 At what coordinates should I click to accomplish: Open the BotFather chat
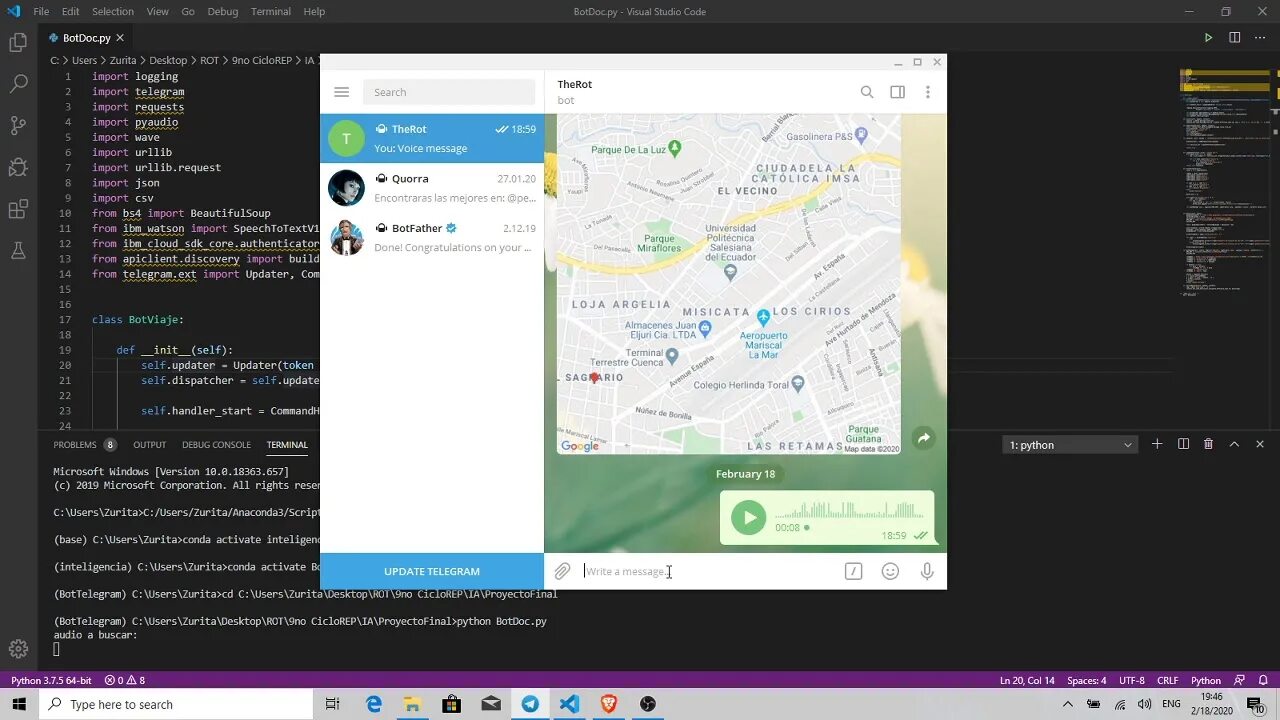432,237
